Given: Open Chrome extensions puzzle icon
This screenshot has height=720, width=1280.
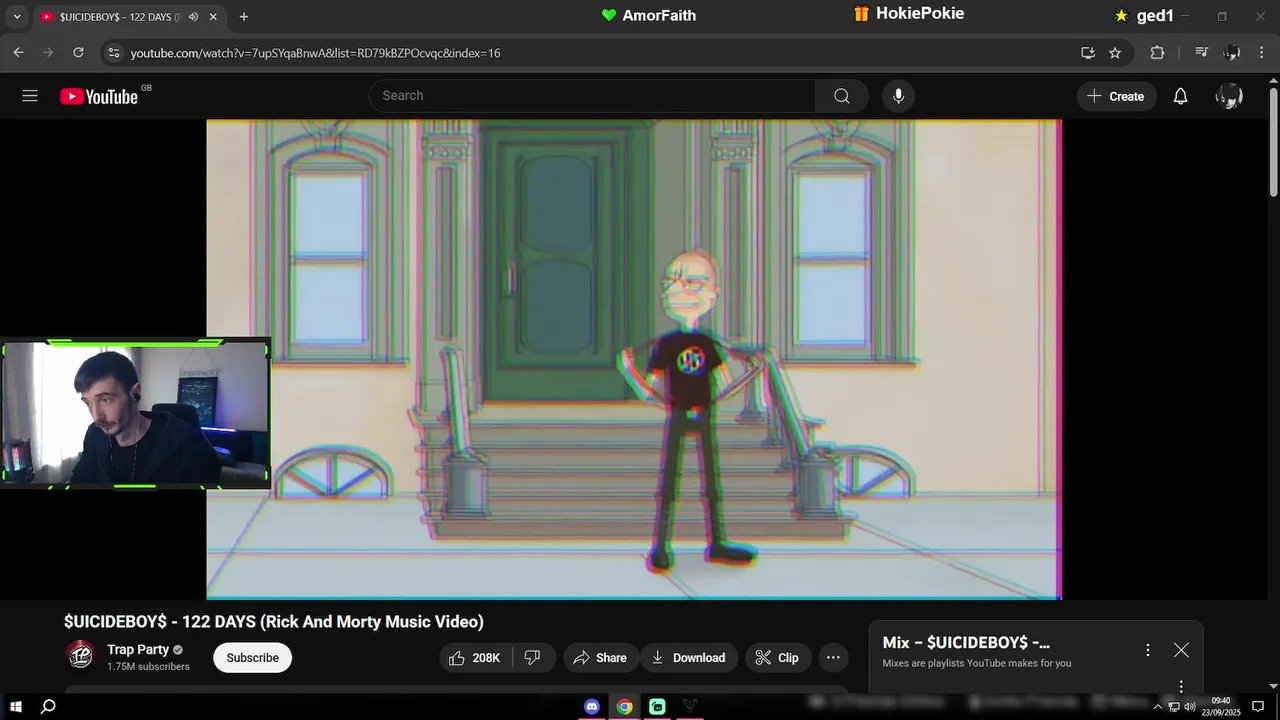Looking at the screenshot, I should pos(1157,52).
